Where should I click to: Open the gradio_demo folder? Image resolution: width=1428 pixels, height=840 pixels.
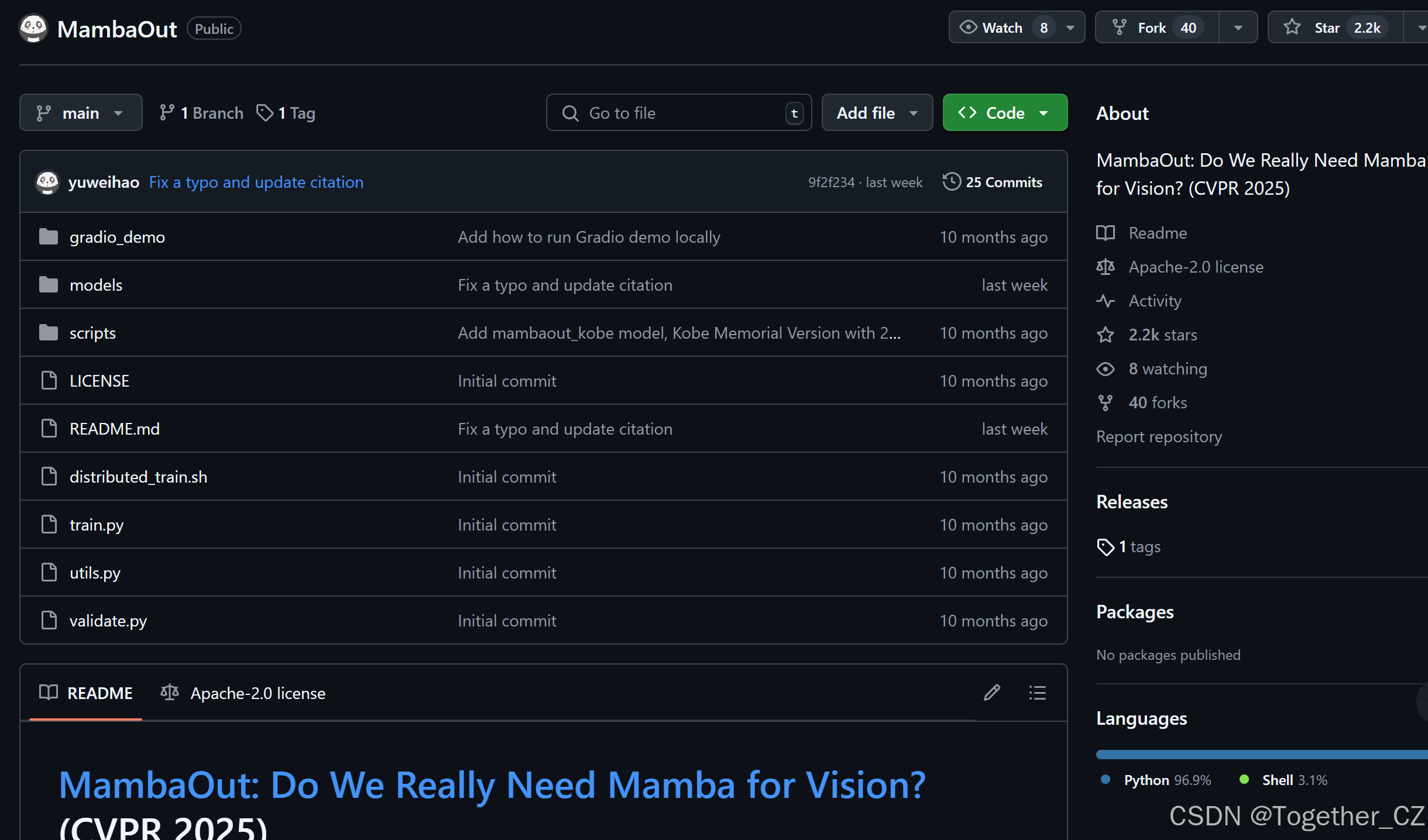[117, 237]
